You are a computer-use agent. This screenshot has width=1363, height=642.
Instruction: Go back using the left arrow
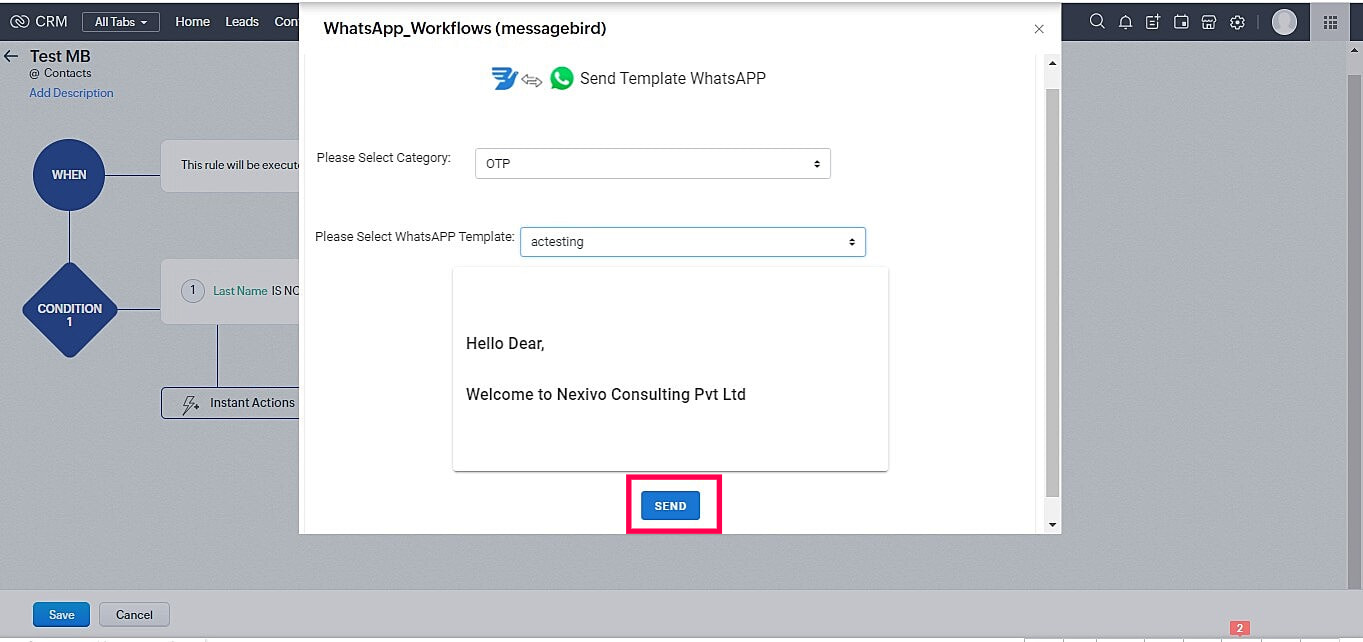pos(12,57)
